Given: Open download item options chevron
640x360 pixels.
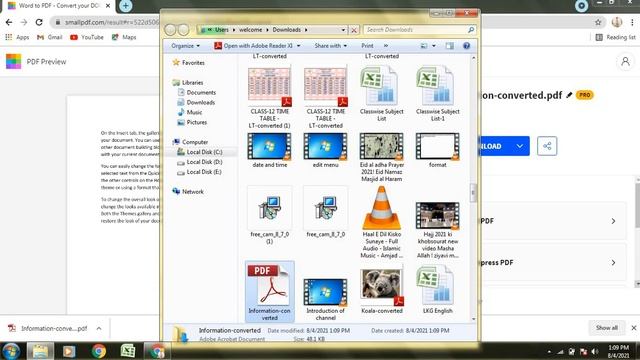Looking at the screenshot, I should click(x=99, y=328).
